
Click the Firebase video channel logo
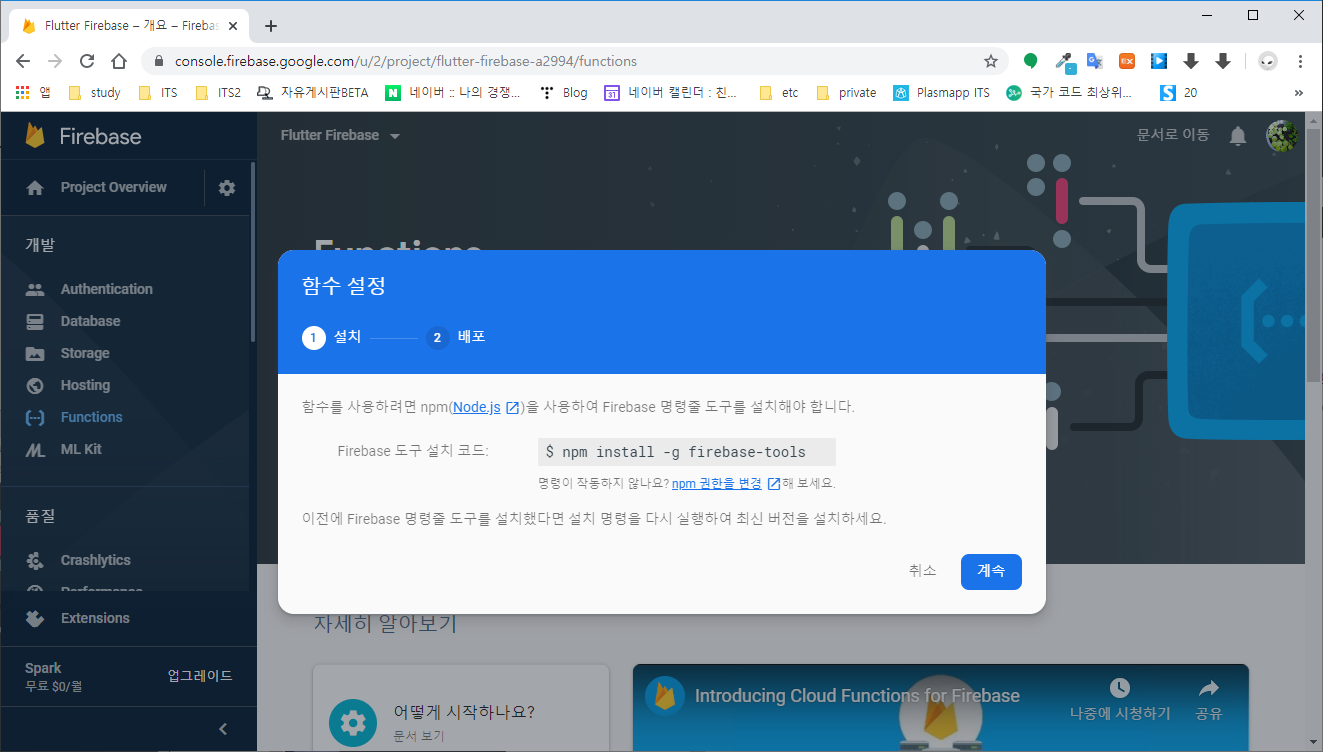(x=665, y=696)
